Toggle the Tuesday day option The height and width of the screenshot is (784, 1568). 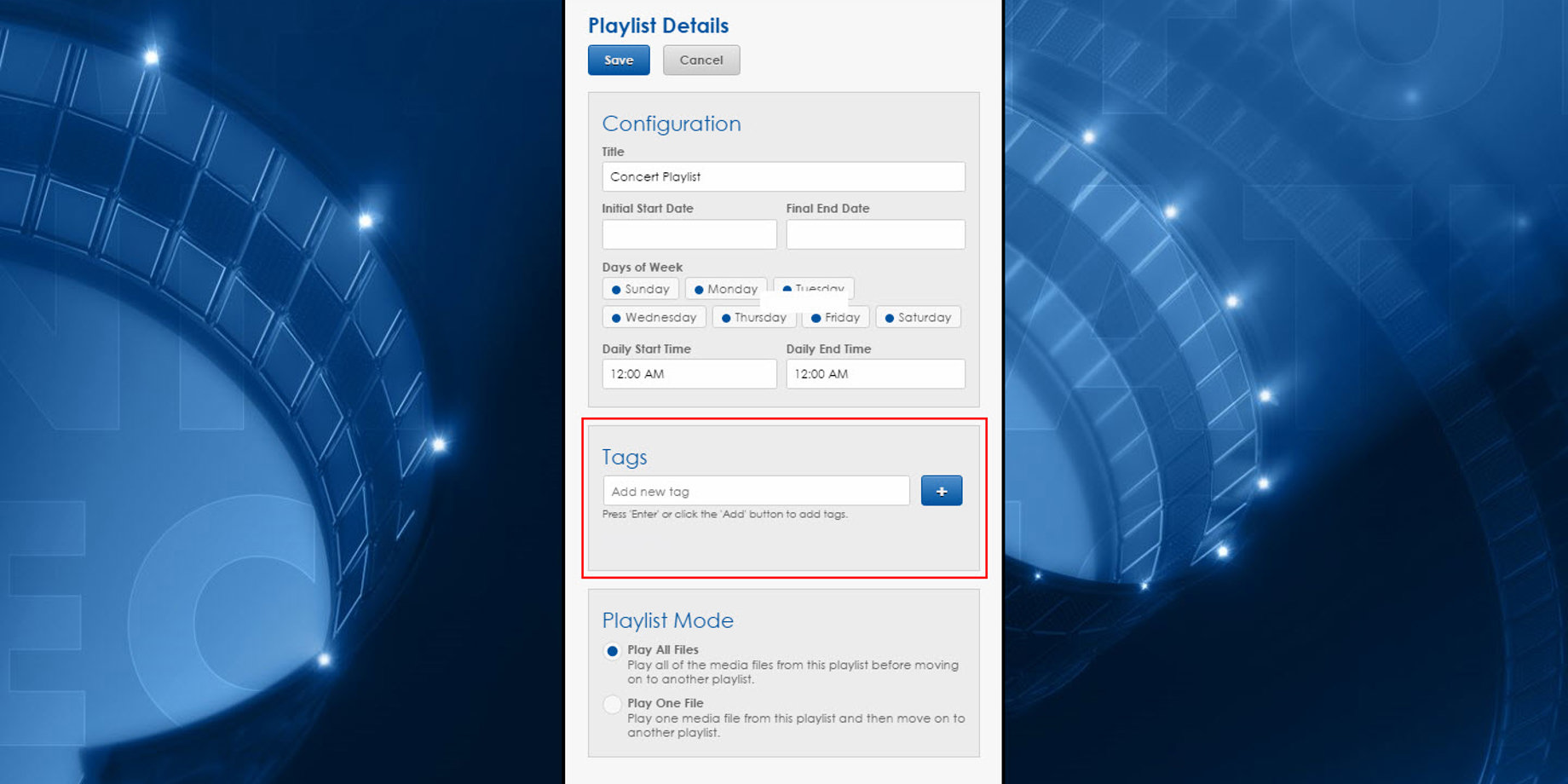[x=813, y=286]
